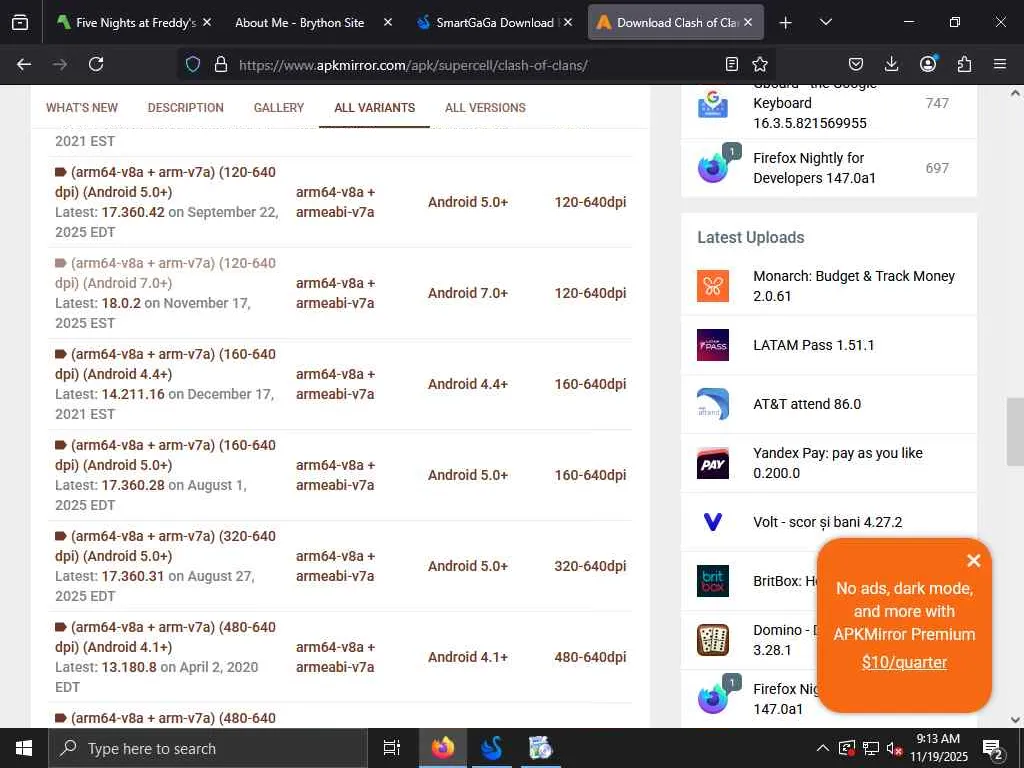Screen dimensions: 1024x768
Task: Open the ALL VERSIONS section tab
Action: click(485, 108)
